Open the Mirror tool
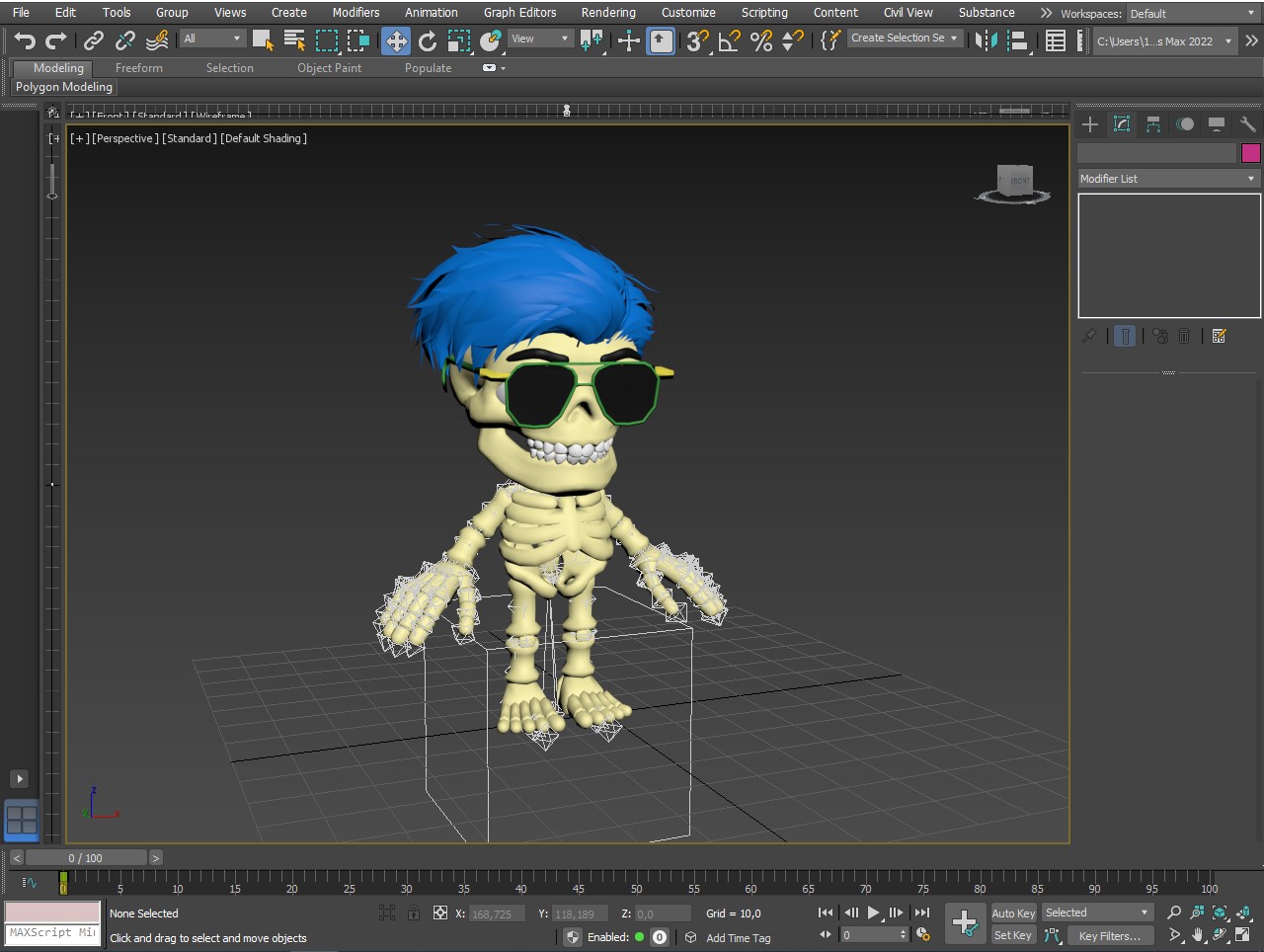Image resolution: width=1264 pixels, height=952 pixels. point(985,40)
